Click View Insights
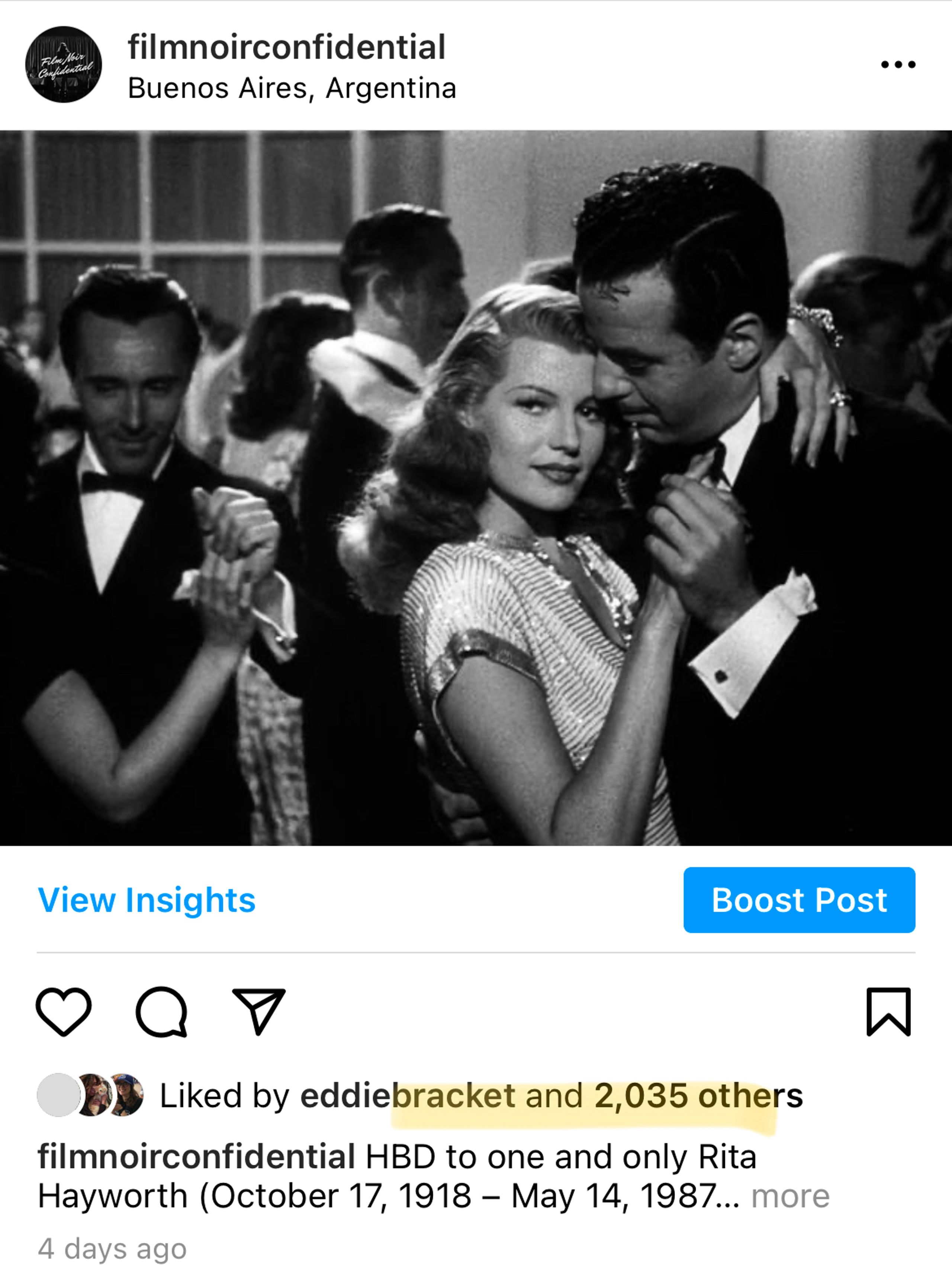Viewport: 952px width, 1282px height. click(147, 900)
